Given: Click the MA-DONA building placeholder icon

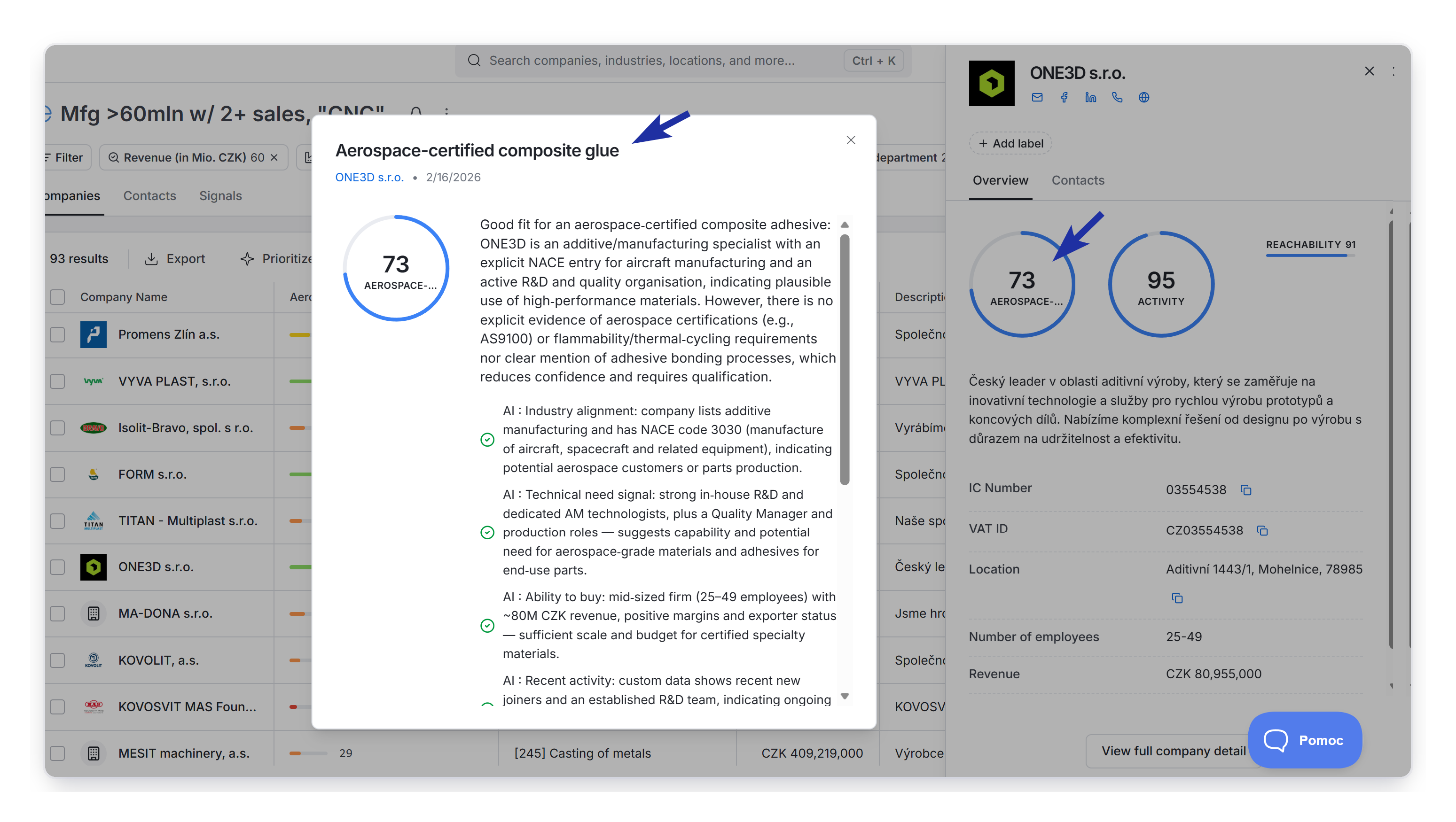Looking at the screenshot, I should coord(93,613).
